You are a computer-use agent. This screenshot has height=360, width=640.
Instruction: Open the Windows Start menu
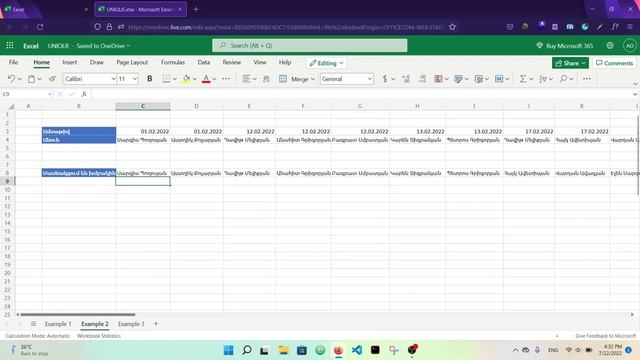[x=229, y=350]
